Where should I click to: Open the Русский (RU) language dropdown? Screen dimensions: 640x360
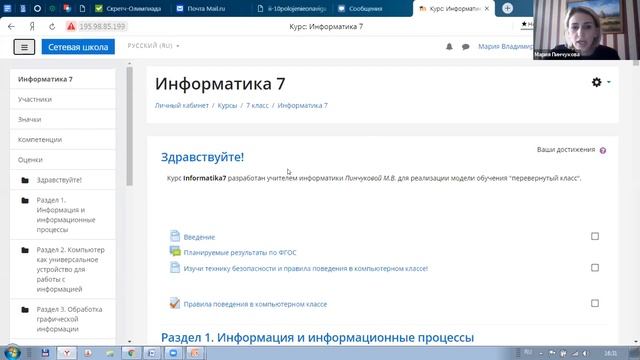pyautogui.click(x=153, y=46)
